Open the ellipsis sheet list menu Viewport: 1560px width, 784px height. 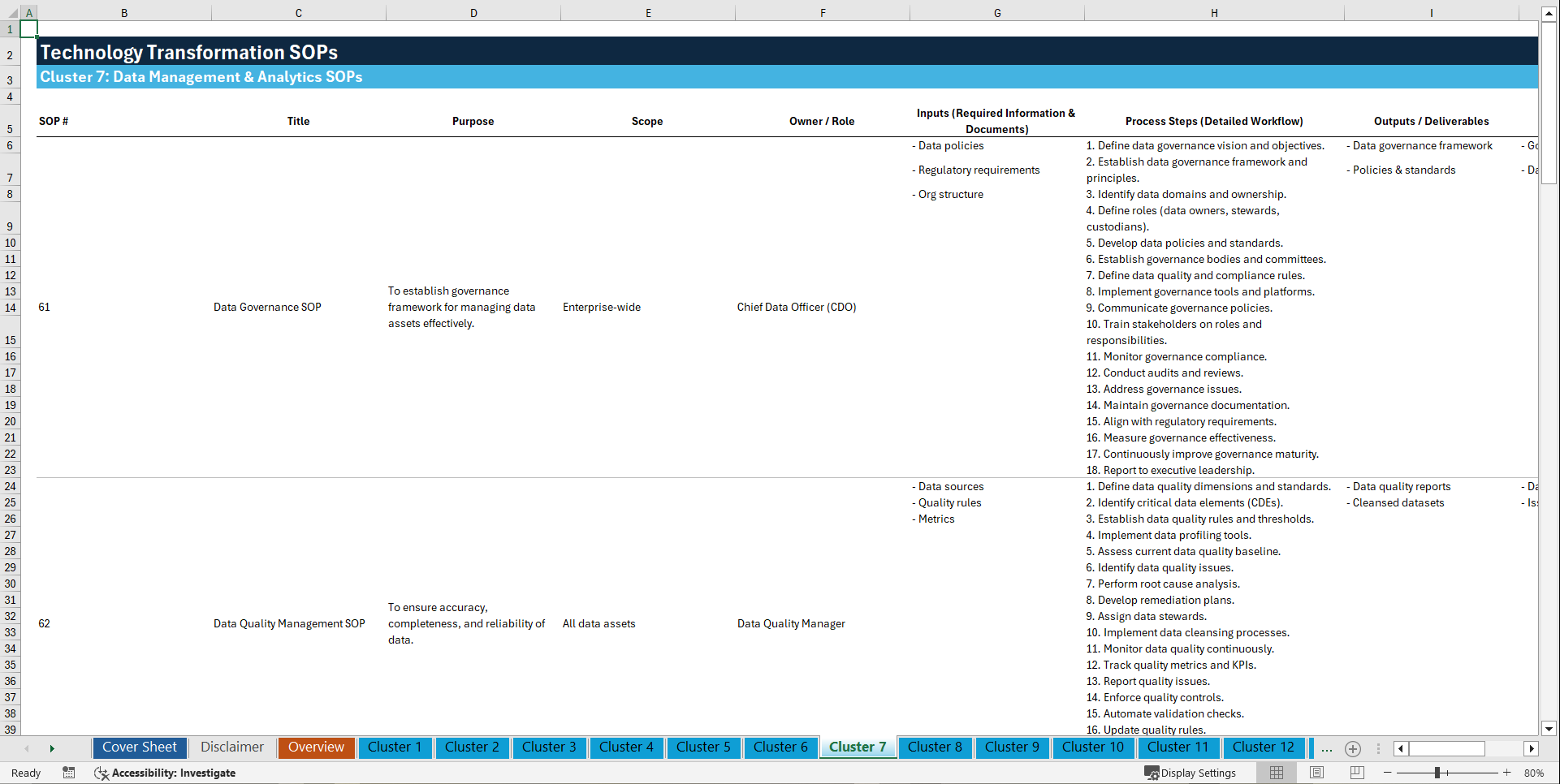(x=1327, y=748)
